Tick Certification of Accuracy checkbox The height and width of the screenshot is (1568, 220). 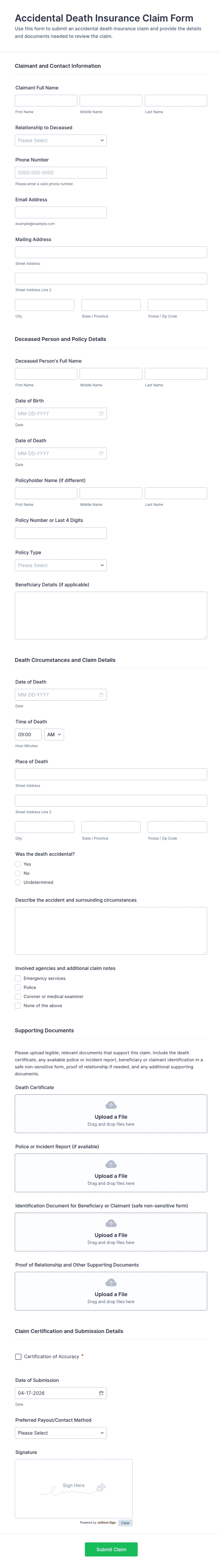pos(18,1357)
